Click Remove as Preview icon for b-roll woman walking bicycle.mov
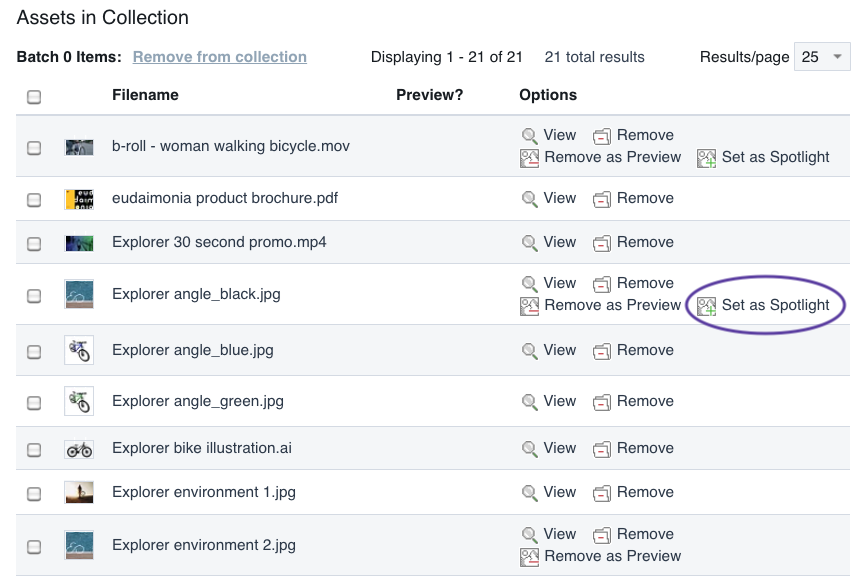This screenshot has width=866, height=583. click(529, 158)
